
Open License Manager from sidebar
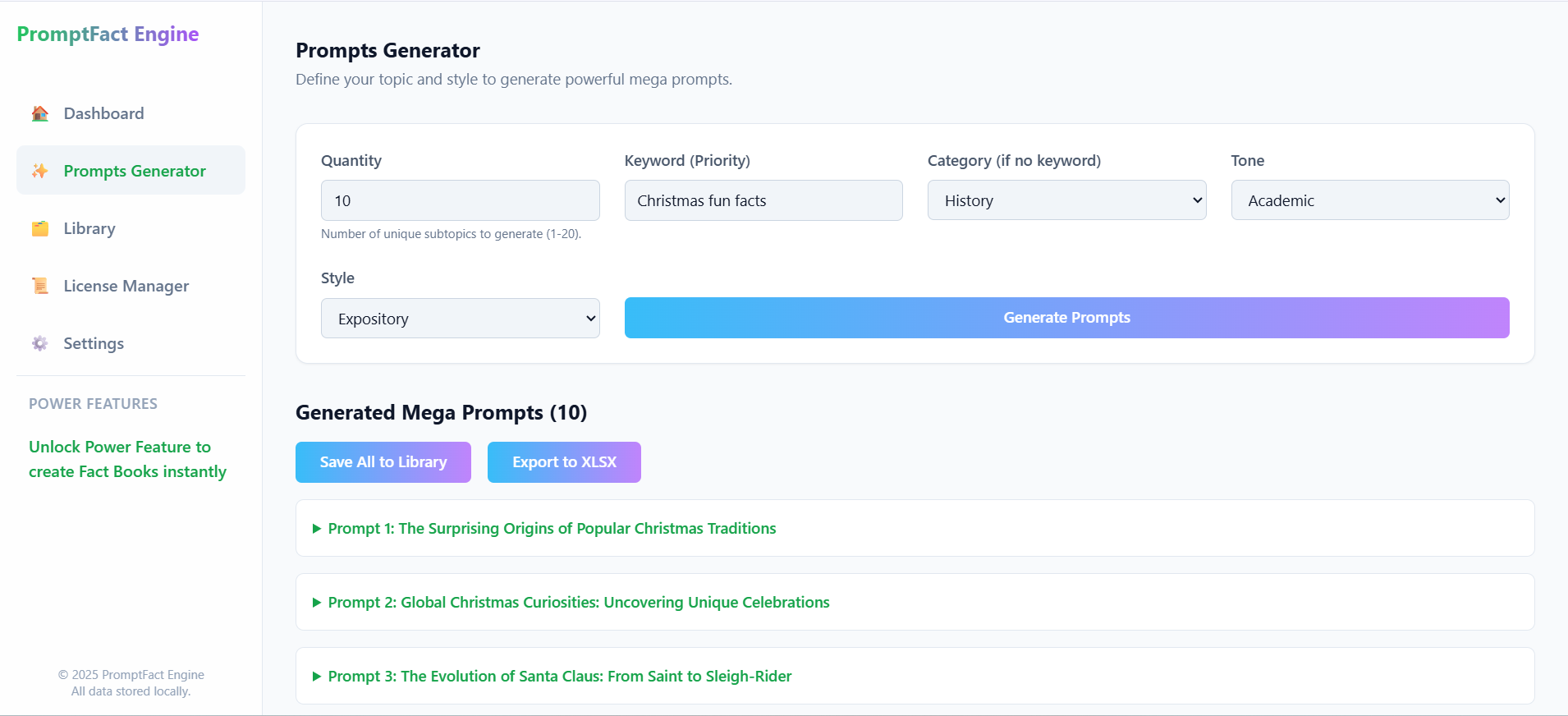(126, 286)
